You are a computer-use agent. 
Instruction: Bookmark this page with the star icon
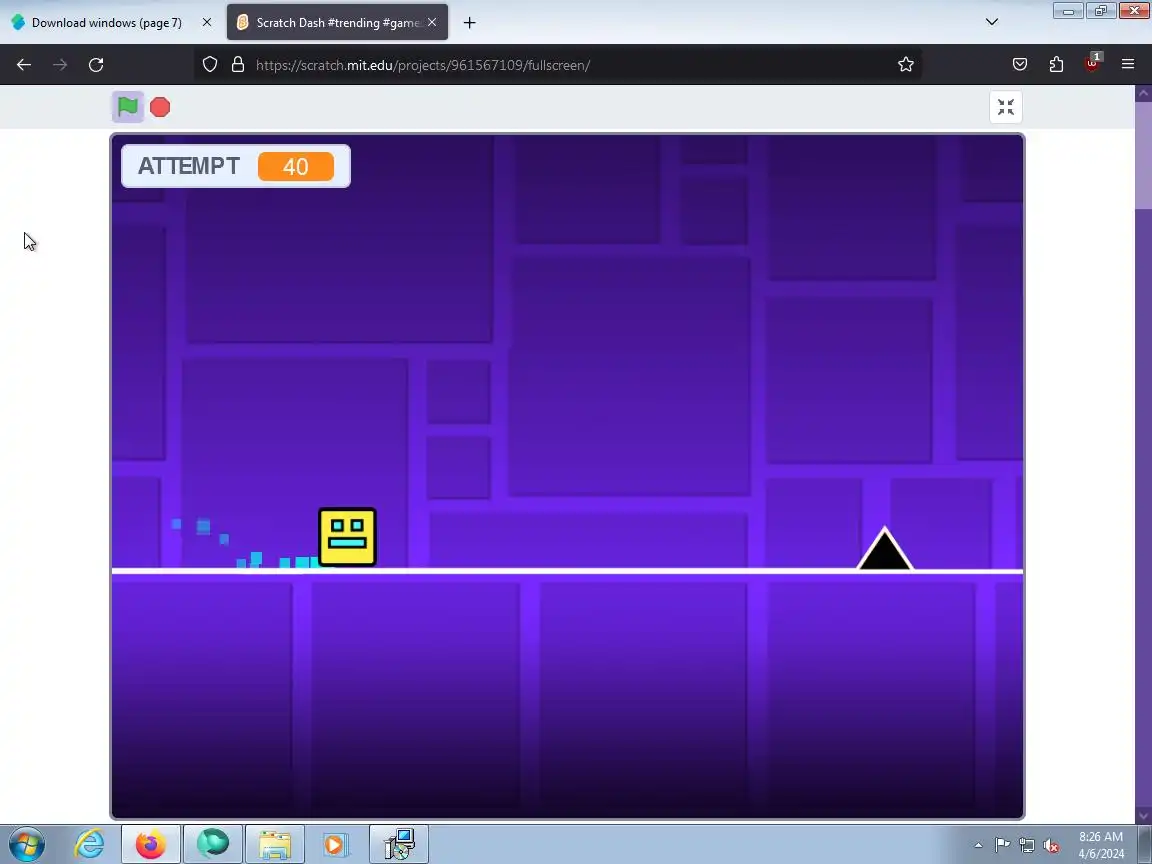906,65
